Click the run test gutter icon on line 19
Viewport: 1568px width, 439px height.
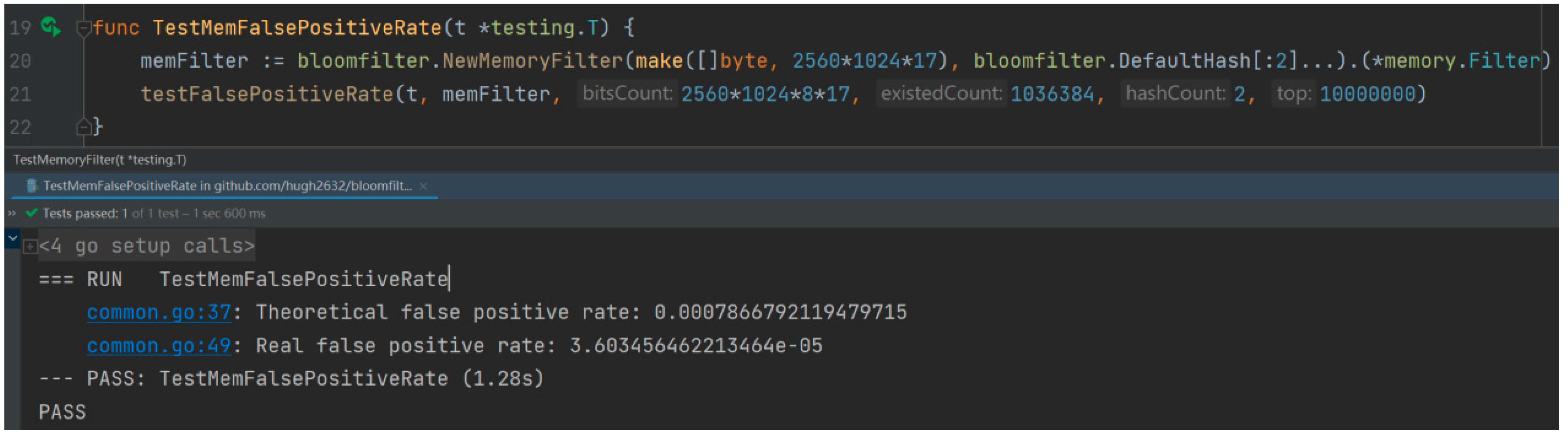coord(51,27)
